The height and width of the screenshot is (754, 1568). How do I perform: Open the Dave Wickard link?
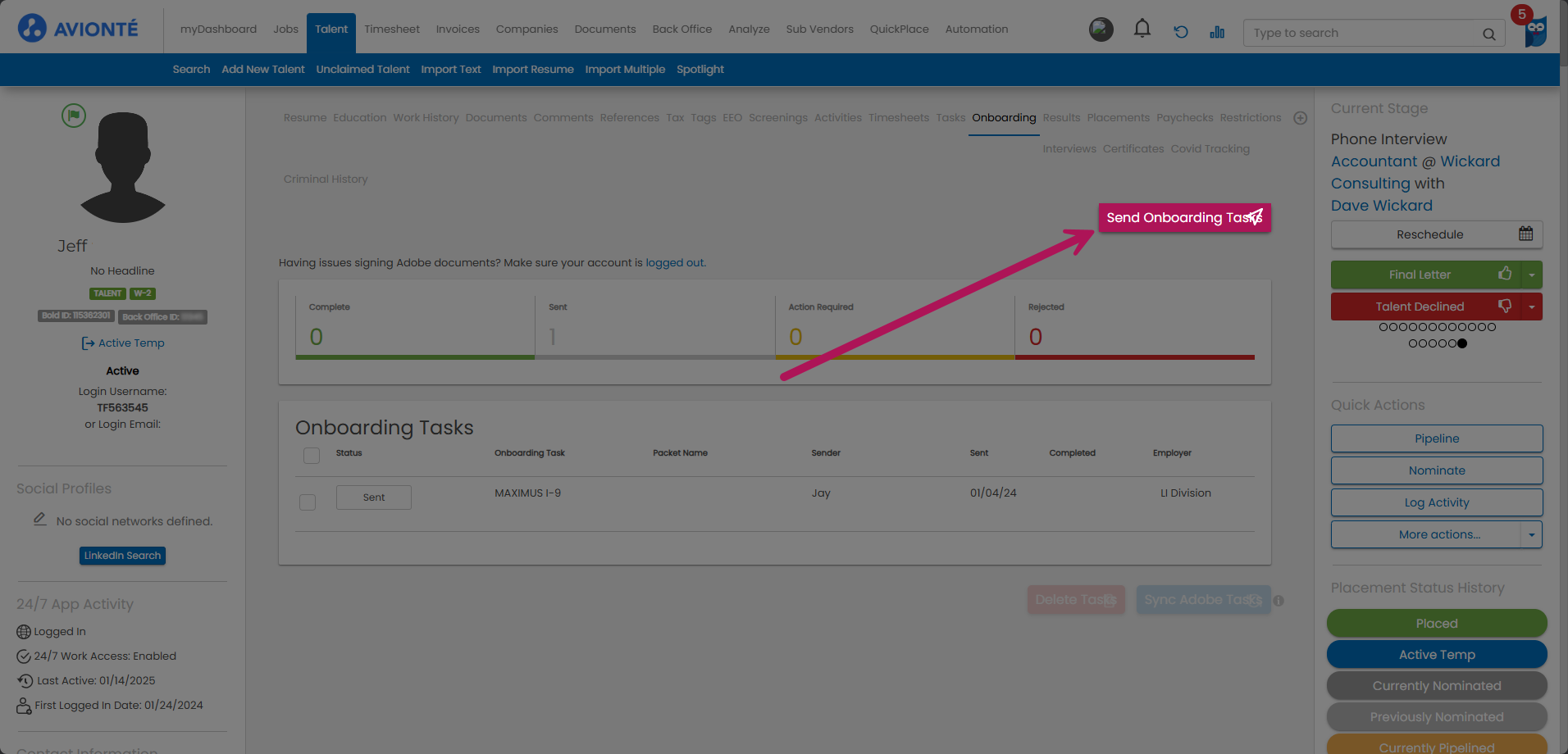click(x=1382, y=206)
